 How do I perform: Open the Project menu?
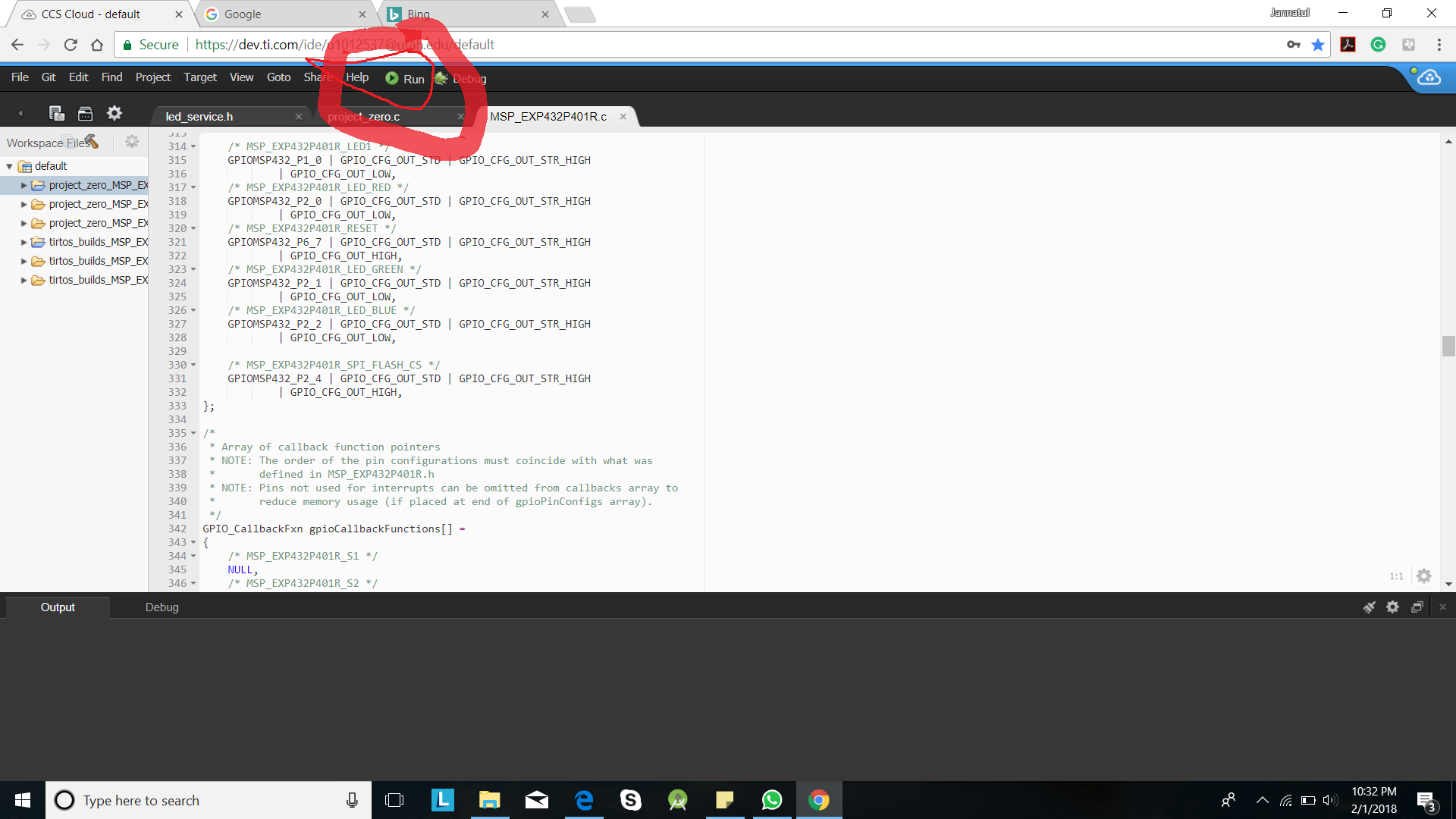pyautogui.click(x=152, y=77)
